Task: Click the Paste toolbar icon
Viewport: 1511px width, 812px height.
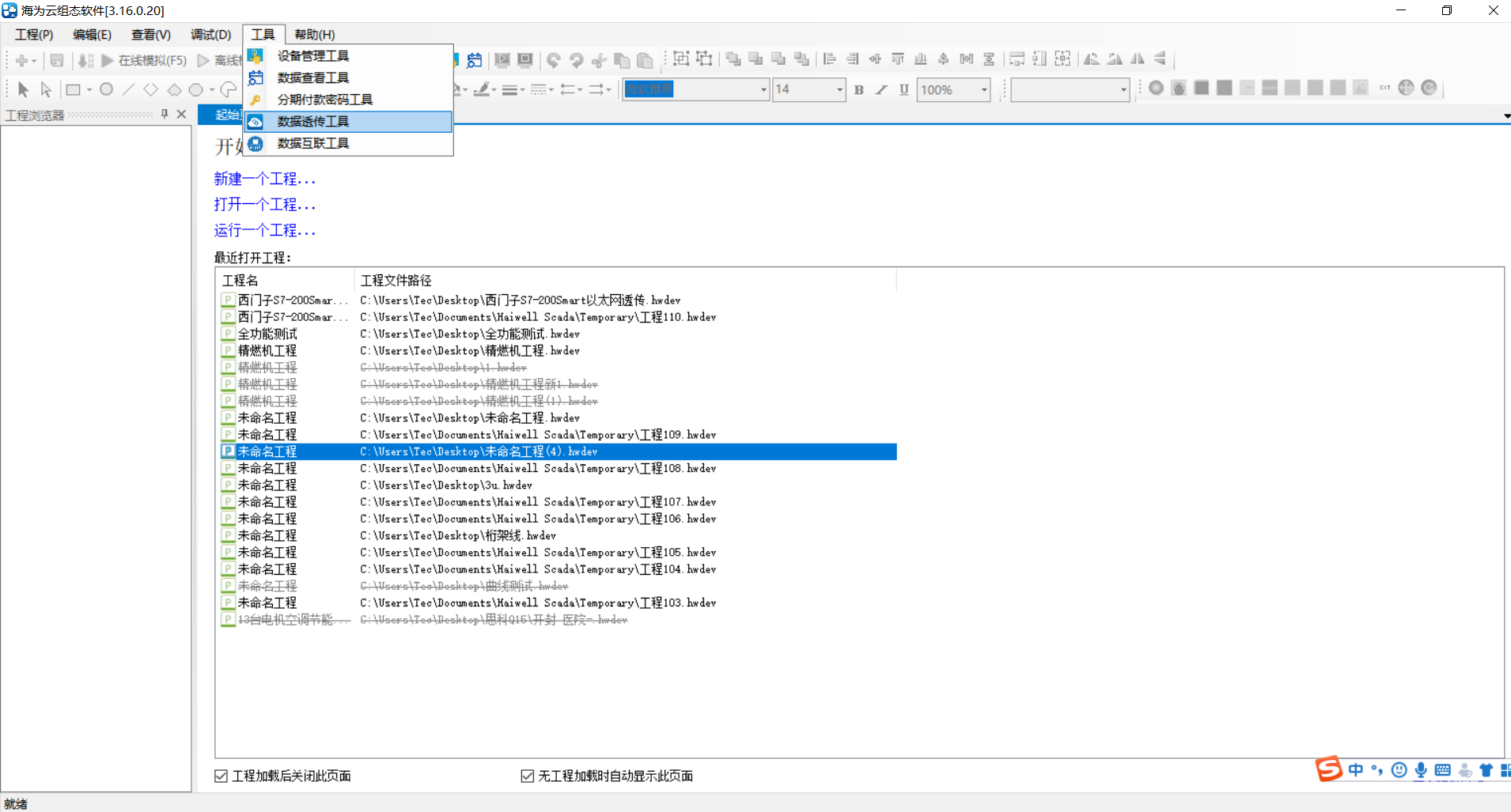Action: 645,60
